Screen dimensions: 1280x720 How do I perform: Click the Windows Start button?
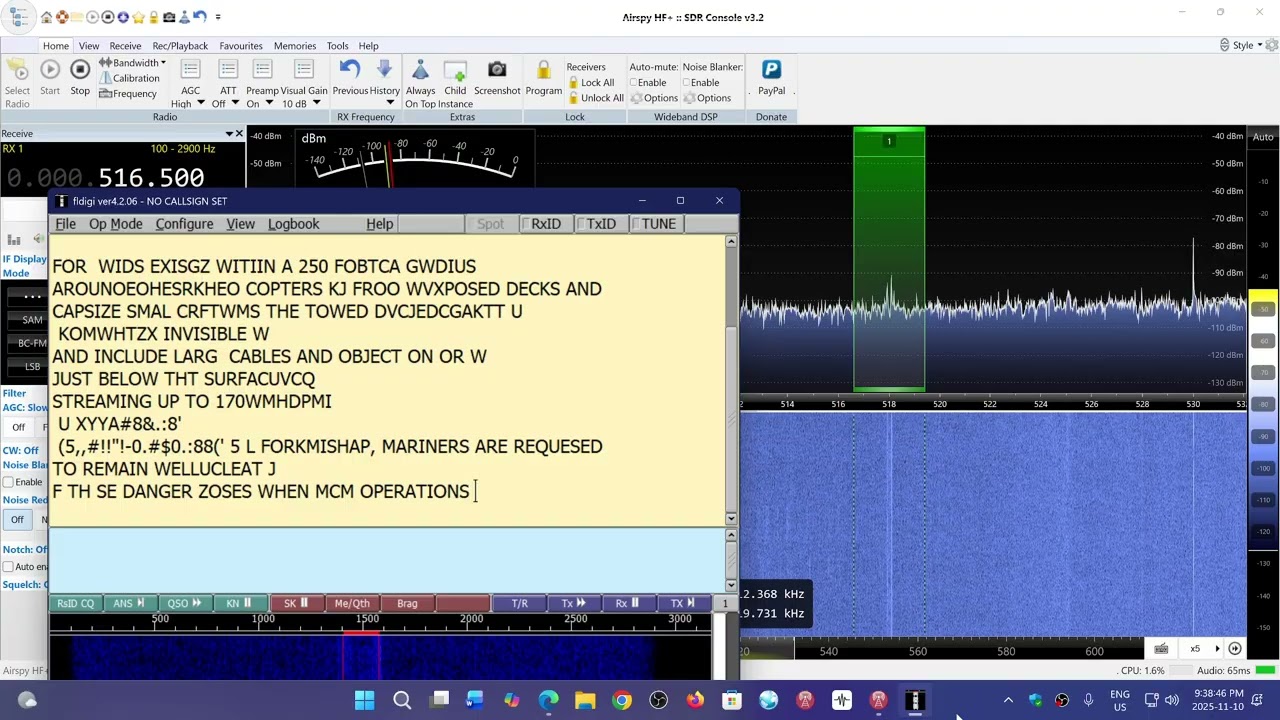click(364, 700)
